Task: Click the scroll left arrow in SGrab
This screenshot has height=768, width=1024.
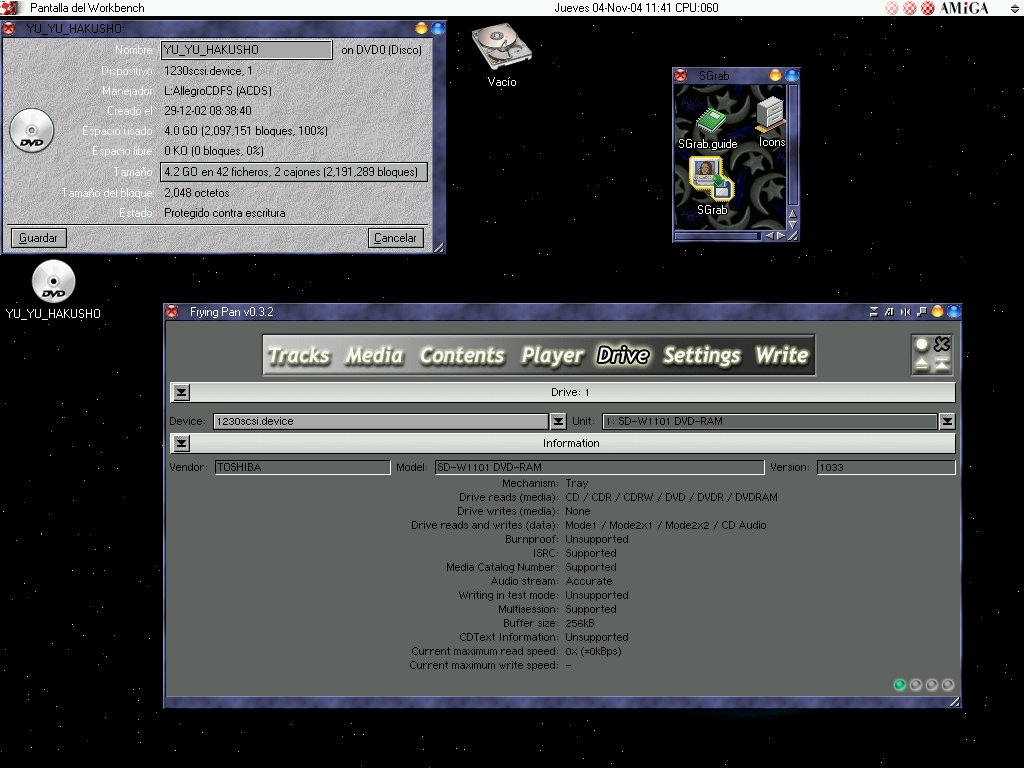Action: point(769,236)
